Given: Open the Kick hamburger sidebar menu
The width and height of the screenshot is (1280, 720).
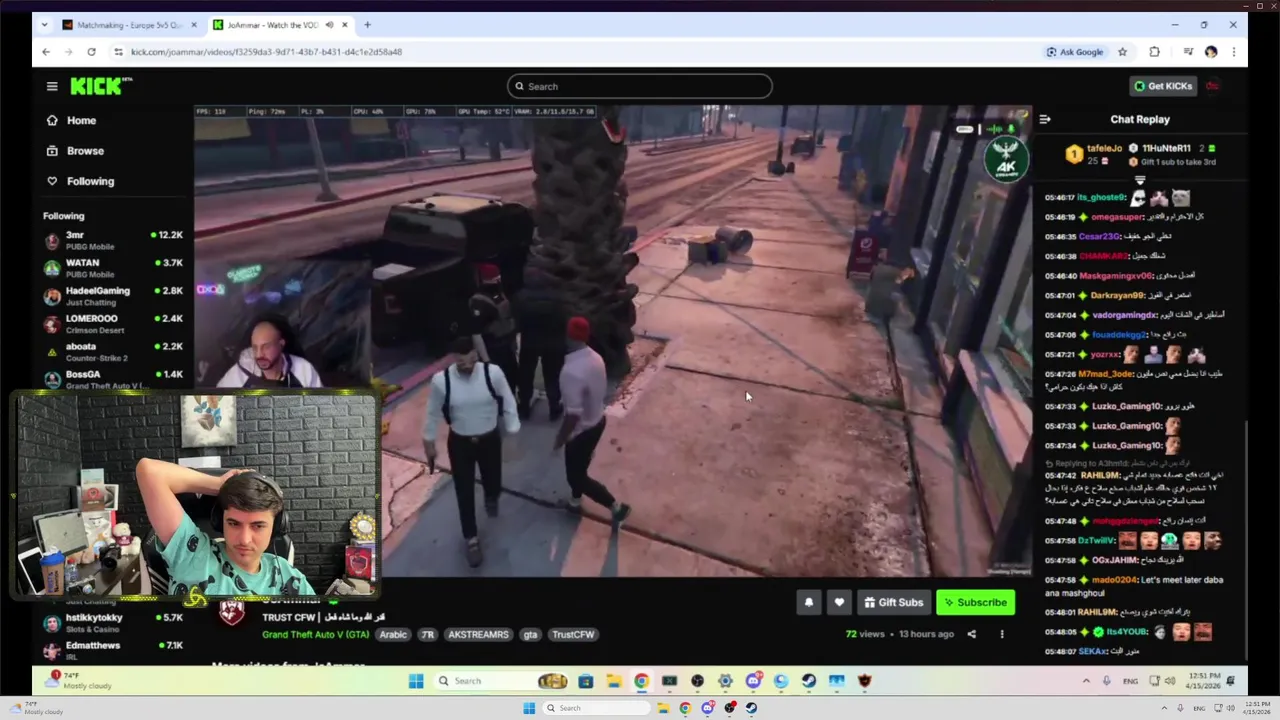Looking at the screenshot, I should [52, 86].
